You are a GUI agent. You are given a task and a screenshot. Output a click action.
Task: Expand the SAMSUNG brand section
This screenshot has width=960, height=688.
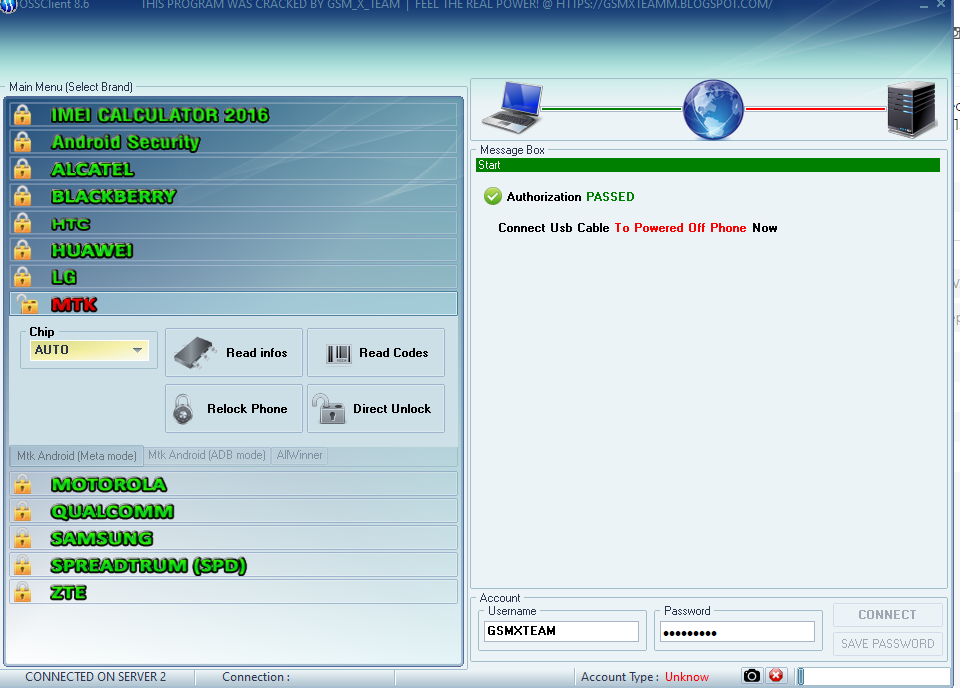tap(233, 537)
